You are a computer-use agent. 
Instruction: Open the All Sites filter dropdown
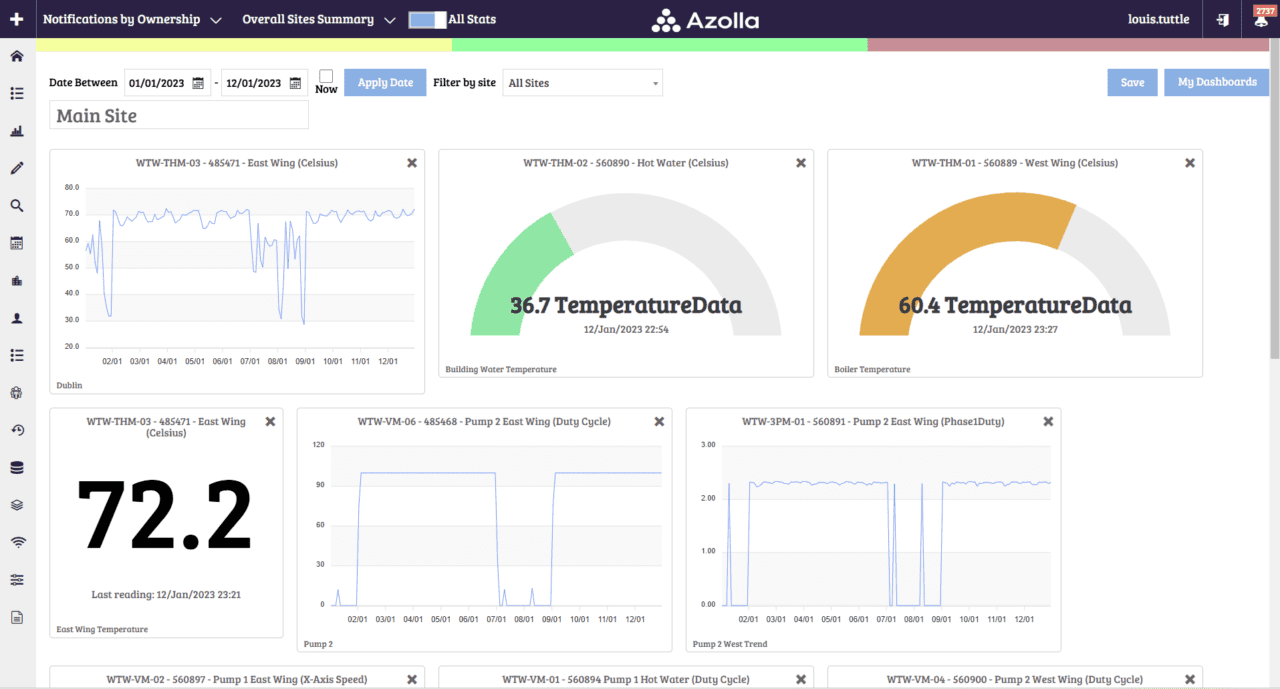[x=582, y=82]
